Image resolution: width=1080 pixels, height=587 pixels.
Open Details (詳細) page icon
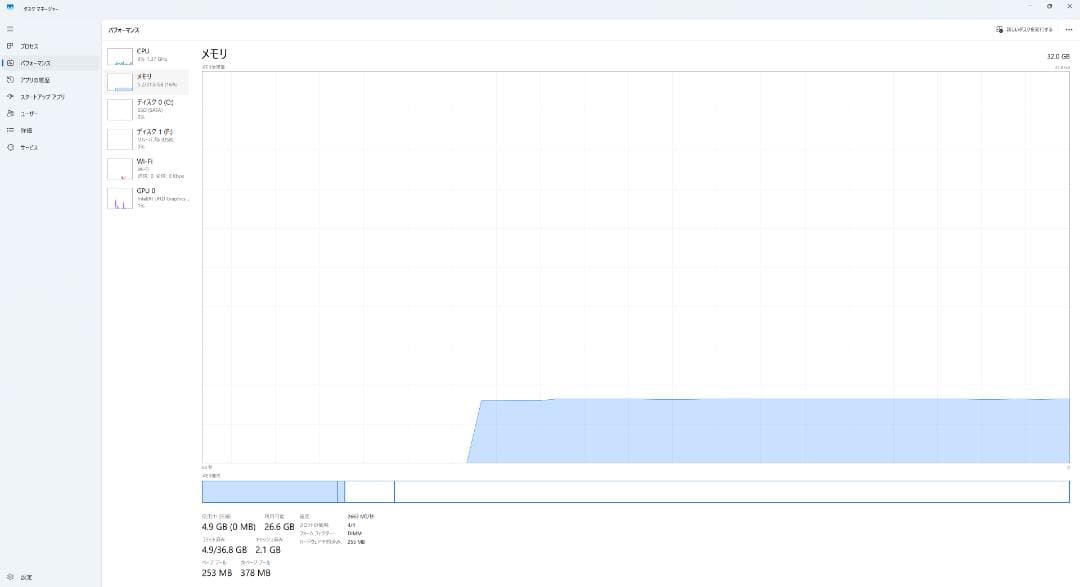click(x=10, y=131)
